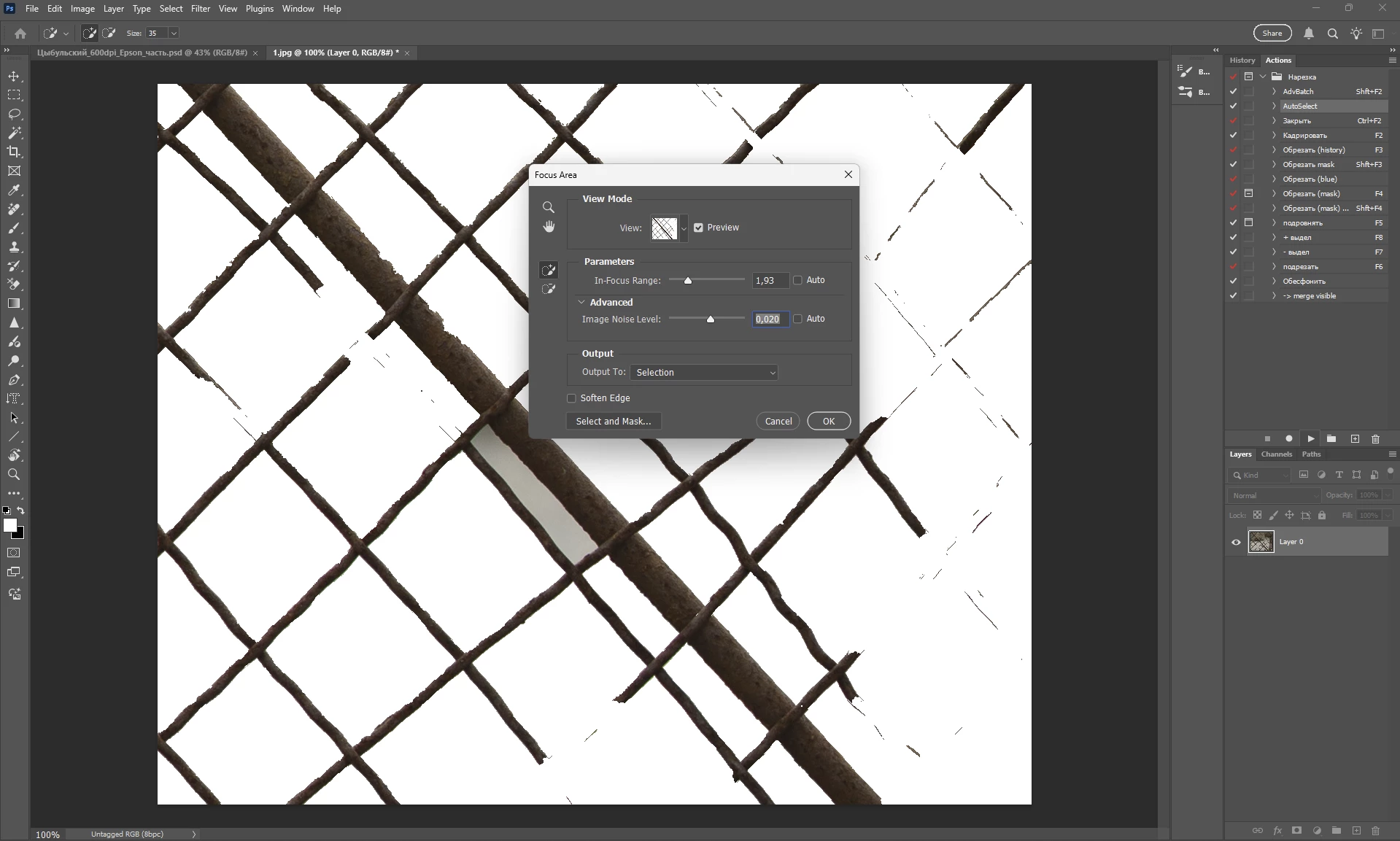Click the Layer 0 thumbnail
Viewport: 1400px width, 841px height.
[x=1261, y=542]
